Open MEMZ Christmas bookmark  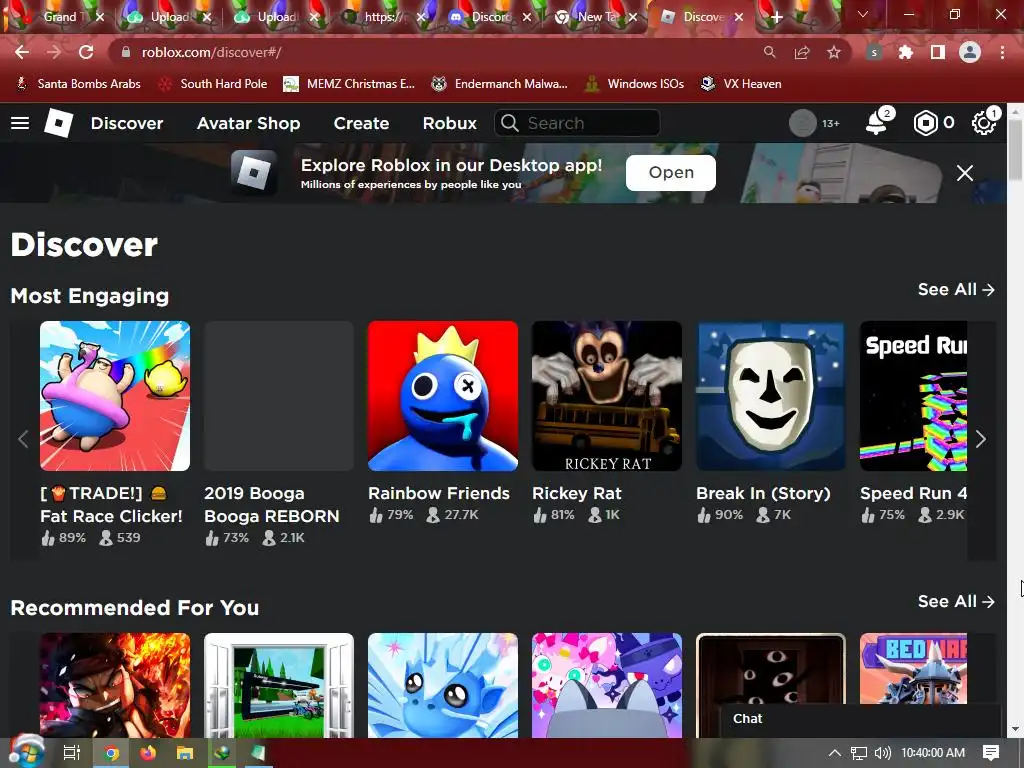pyautogui.click(x=349, y=84)
